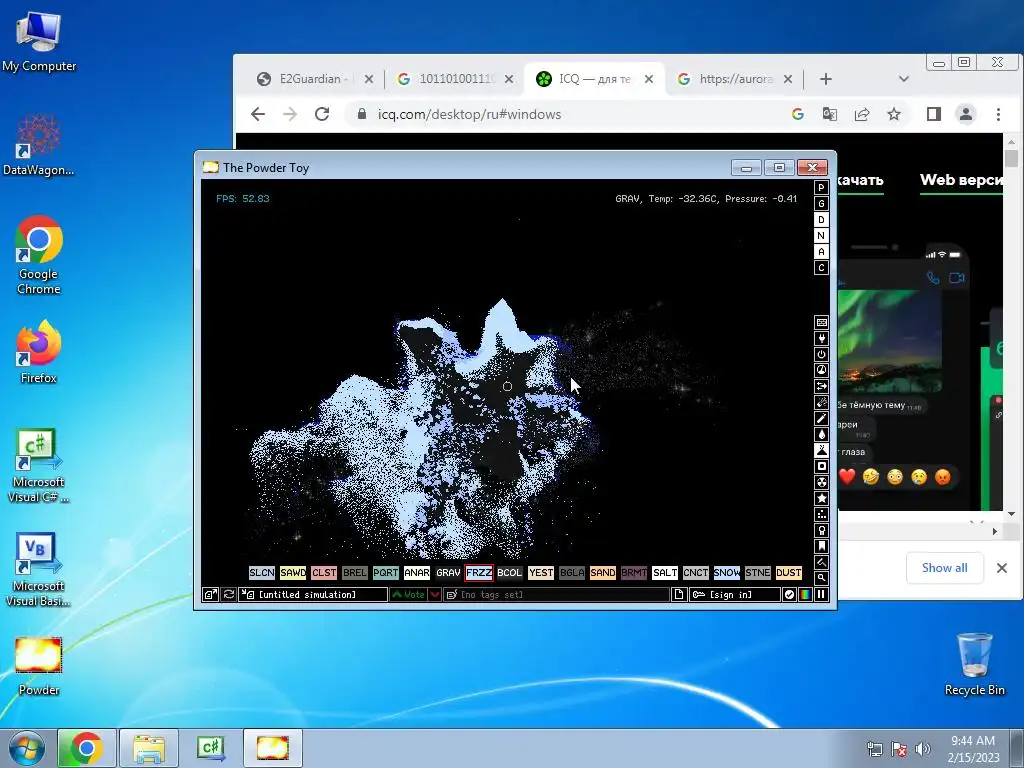
Task: Select the C display mode button
Action: [x=822, y=268]
